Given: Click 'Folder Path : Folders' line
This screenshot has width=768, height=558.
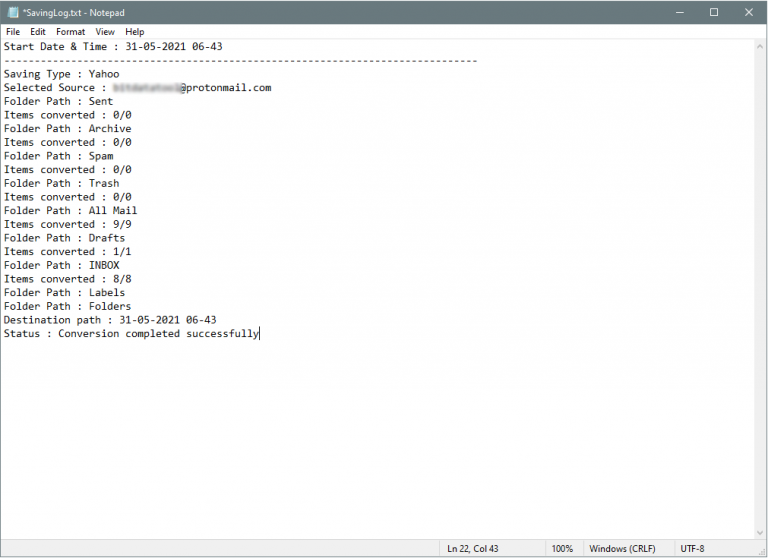Looking at the screenshot, I should point(68,307).
